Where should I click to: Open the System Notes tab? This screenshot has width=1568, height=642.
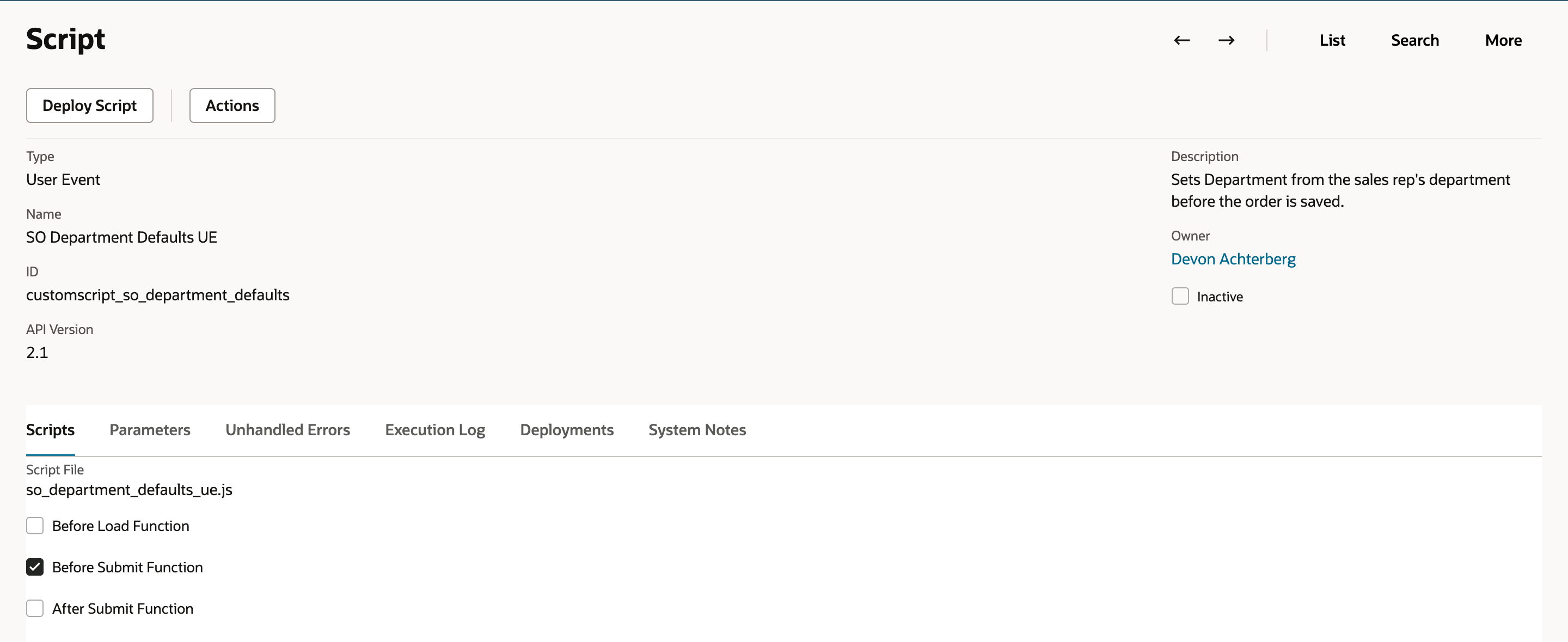697,430
